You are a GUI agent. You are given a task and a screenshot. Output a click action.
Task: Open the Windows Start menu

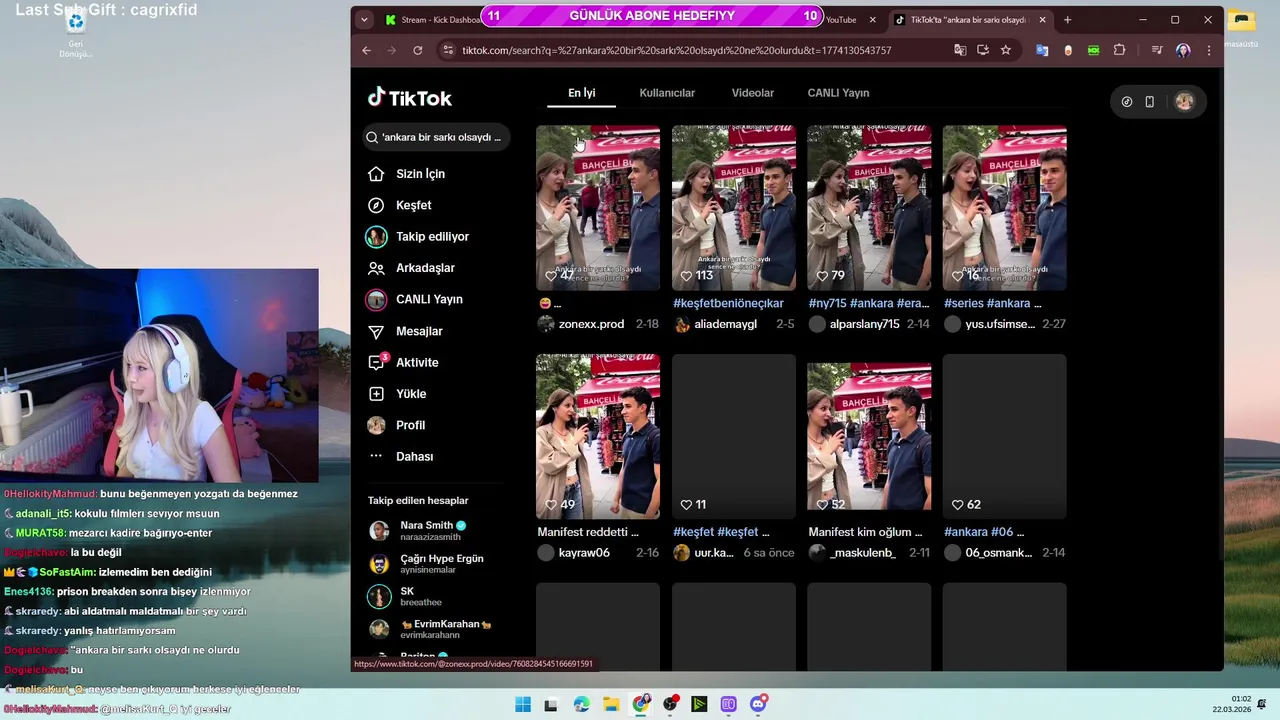click(x=523, y=704)
